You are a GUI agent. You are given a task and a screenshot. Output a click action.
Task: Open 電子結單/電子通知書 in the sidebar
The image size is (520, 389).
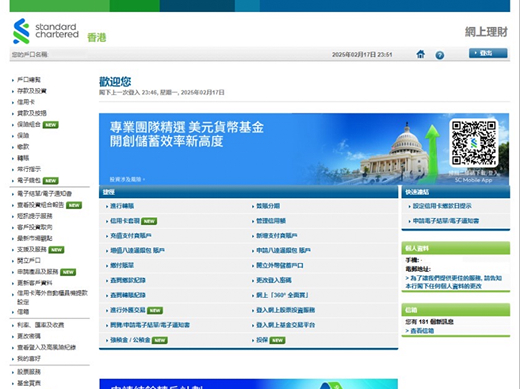[x=44, y=194]
